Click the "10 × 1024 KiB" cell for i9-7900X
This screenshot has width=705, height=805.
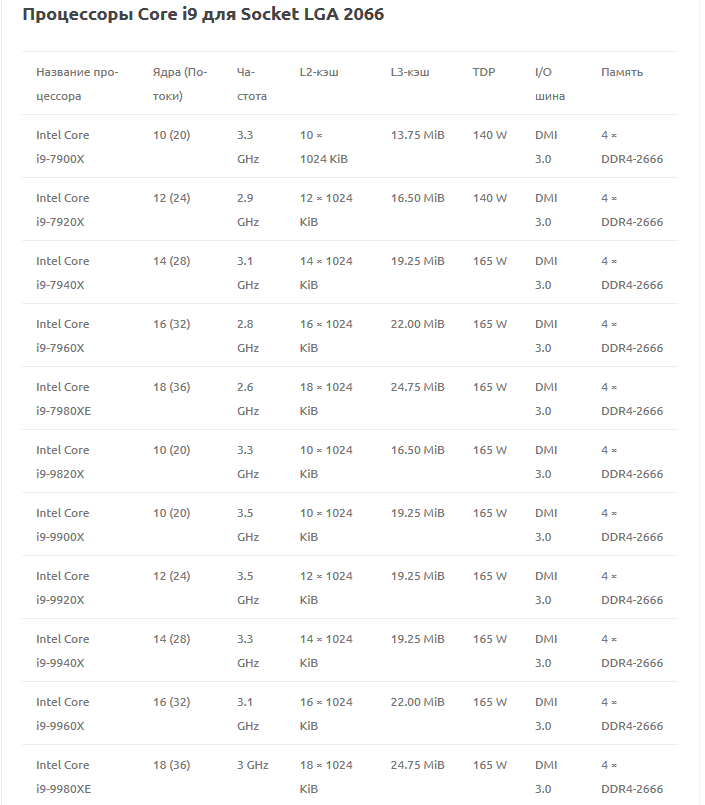tap(323, 147)
